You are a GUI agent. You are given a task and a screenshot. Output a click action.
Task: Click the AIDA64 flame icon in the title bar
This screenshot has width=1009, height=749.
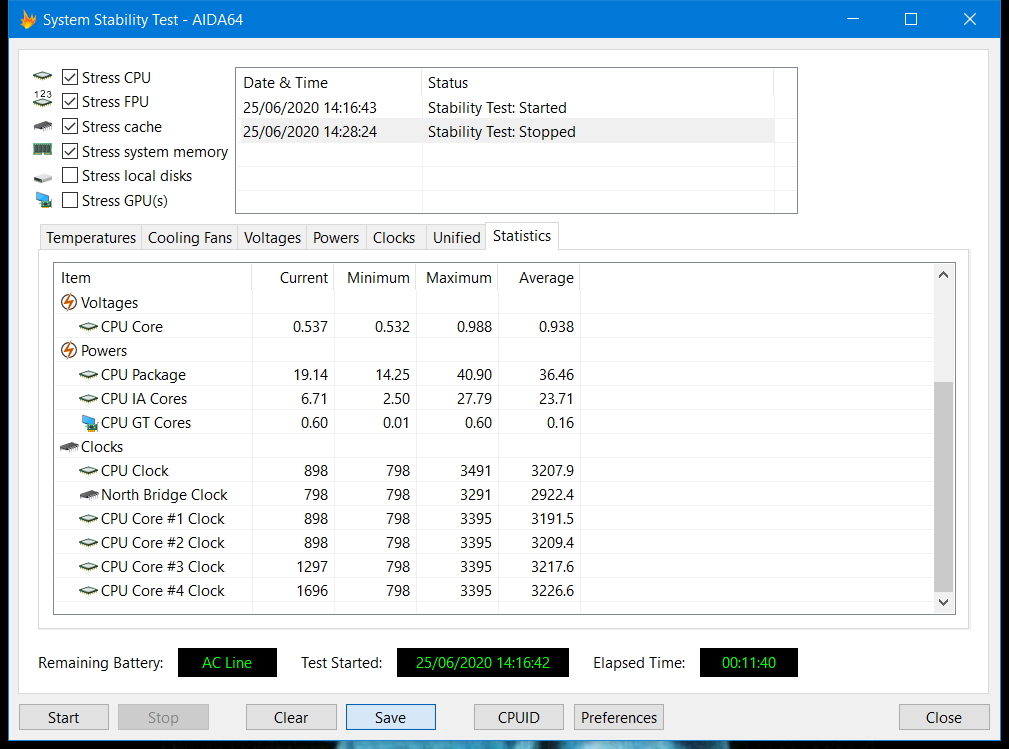coord(28,19)
